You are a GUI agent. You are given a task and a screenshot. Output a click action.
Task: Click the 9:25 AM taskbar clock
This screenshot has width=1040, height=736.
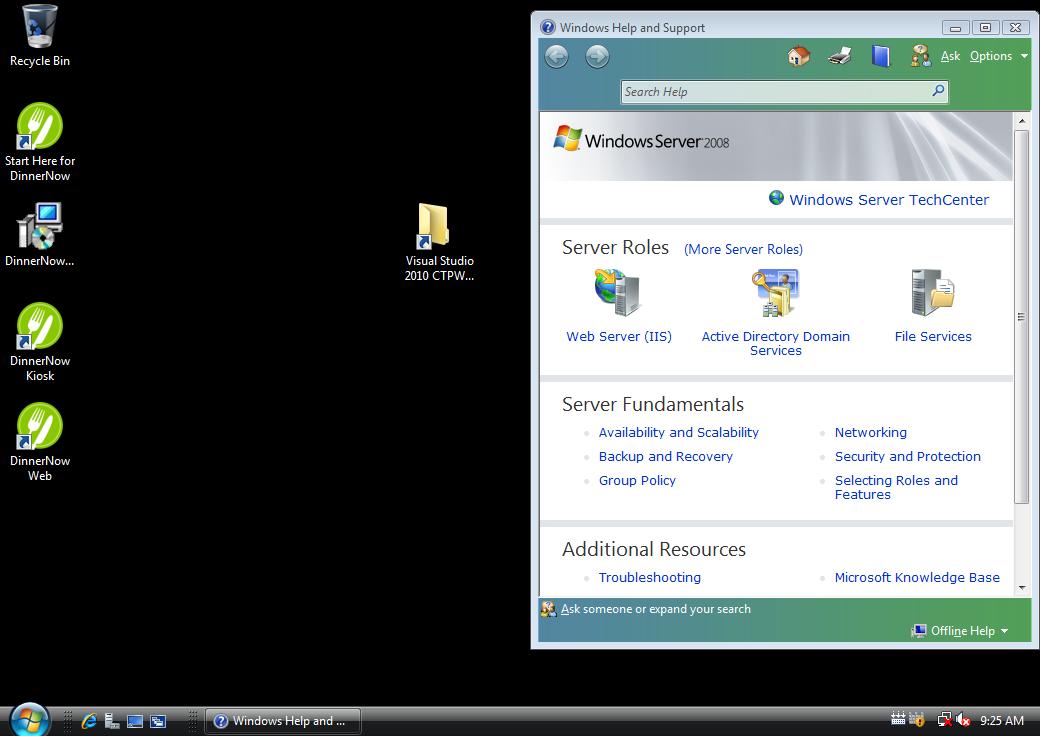point(1002,720)
